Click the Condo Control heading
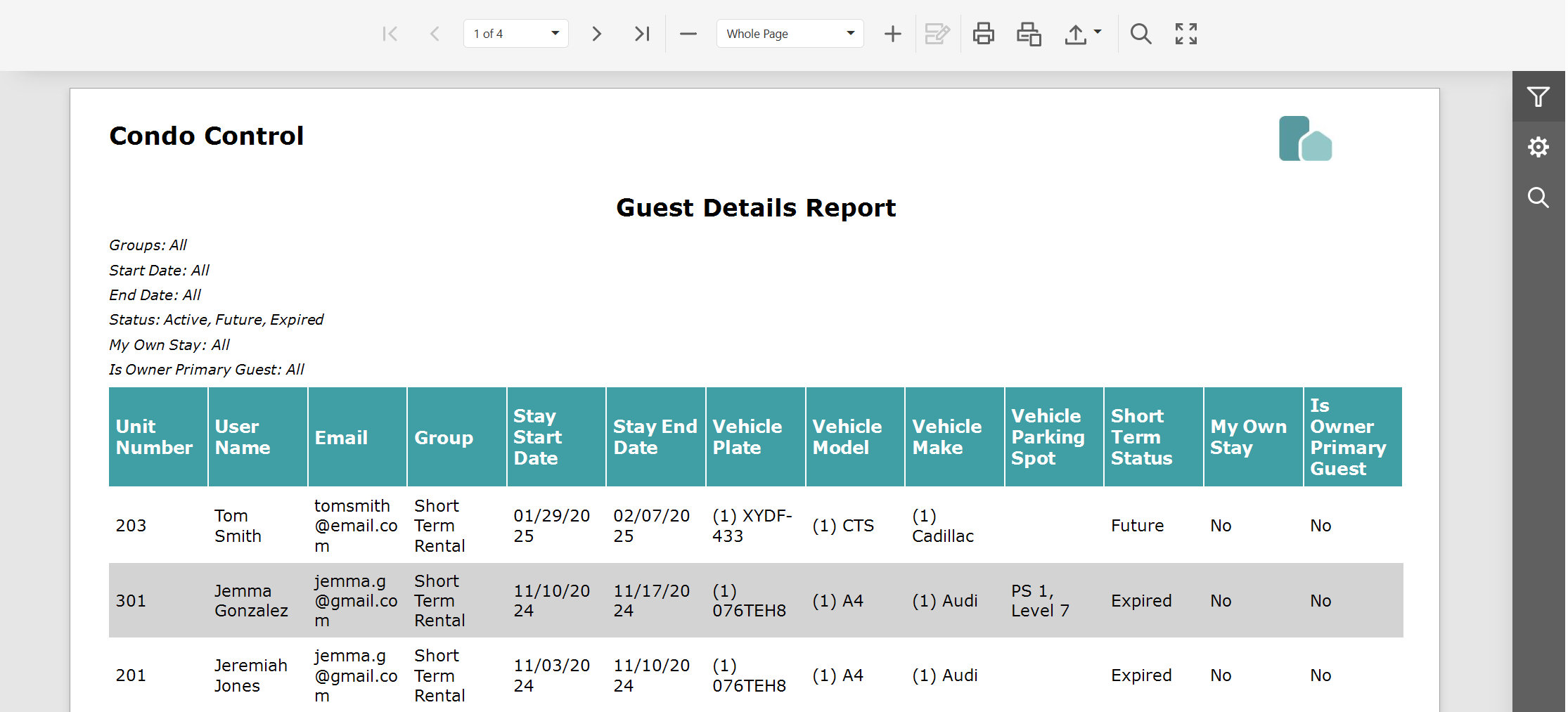Viewport: 1568px width, 712px height. (207, 136)
